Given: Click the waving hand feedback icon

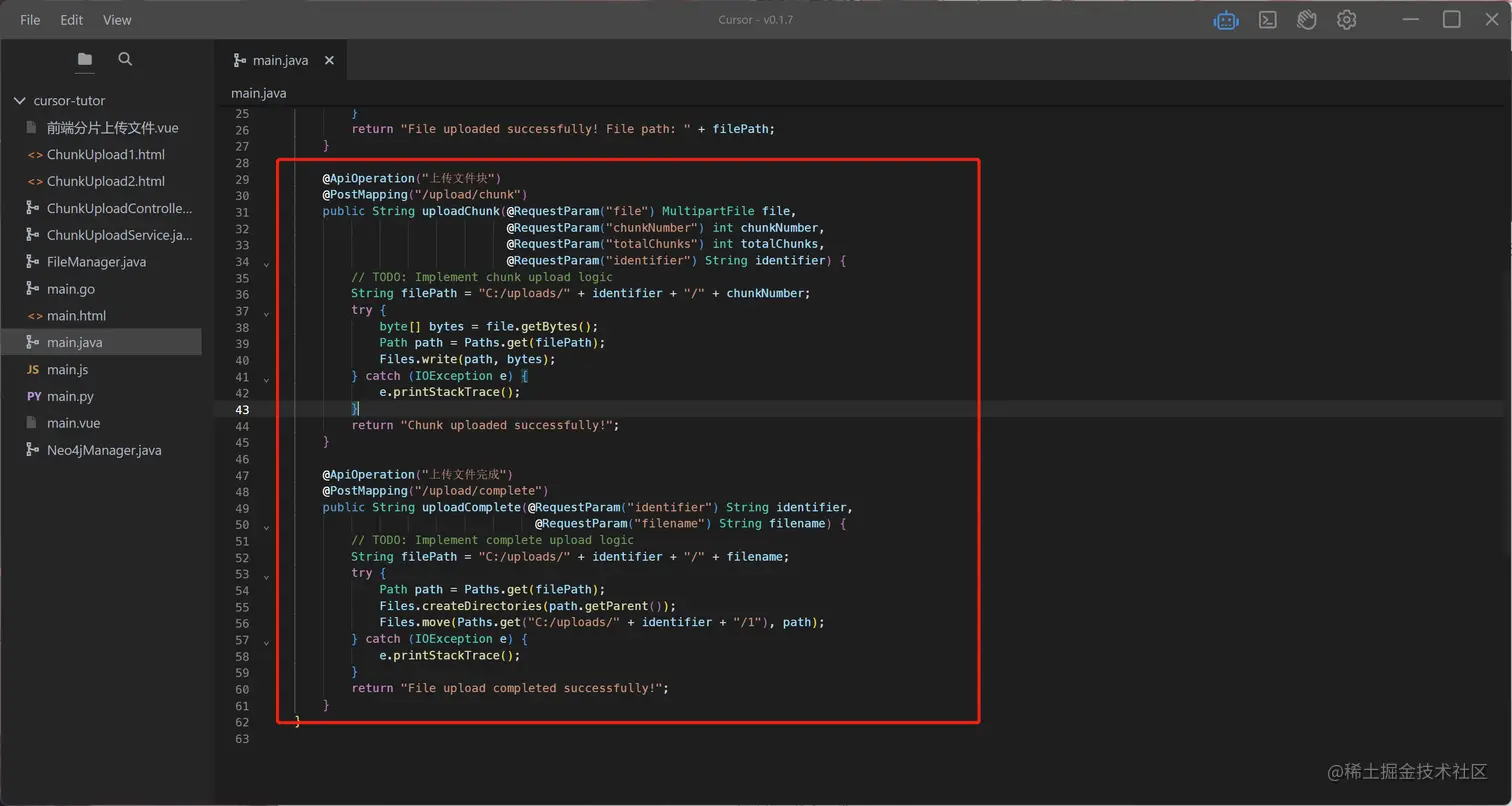Looking at the screenshot, I should 1307,20.
